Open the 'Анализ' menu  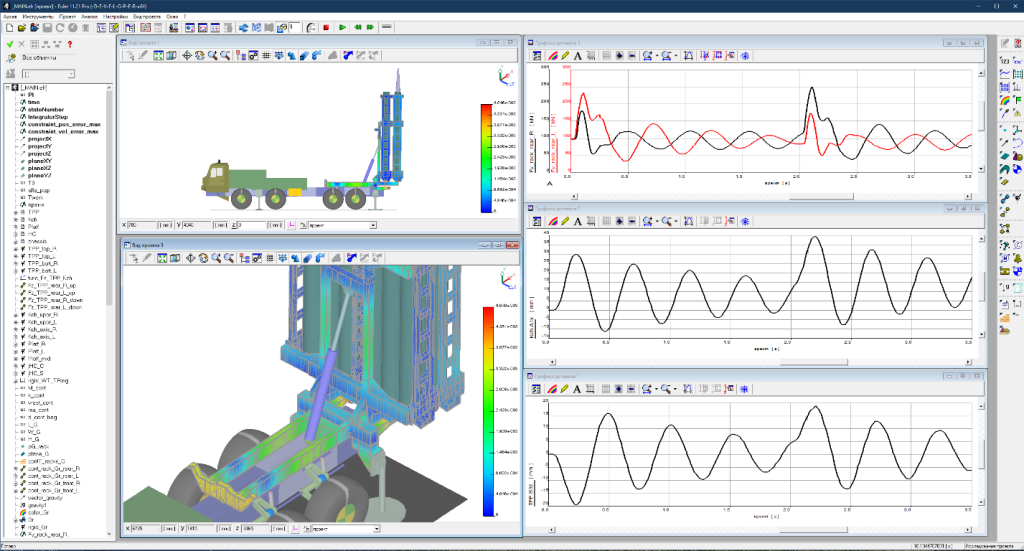point(89,16)
